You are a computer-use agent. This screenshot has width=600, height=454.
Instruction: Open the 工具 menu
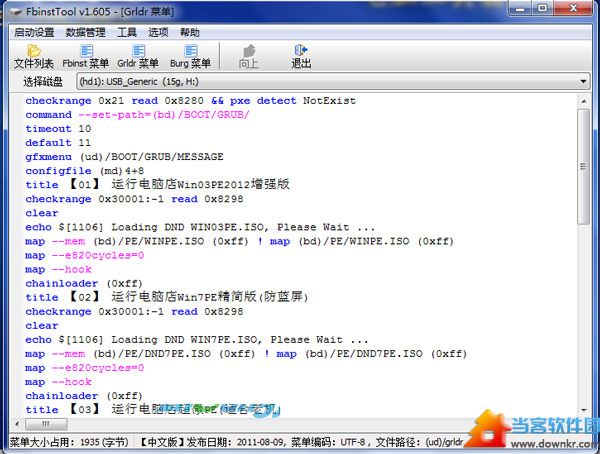pos(127,33)
